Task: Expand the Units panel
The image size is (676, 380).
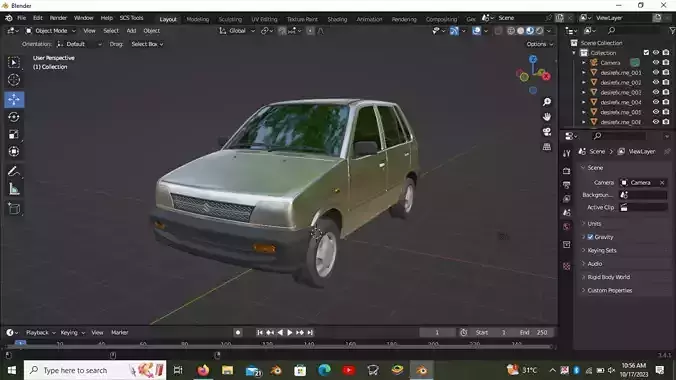Action: (594, 223)
